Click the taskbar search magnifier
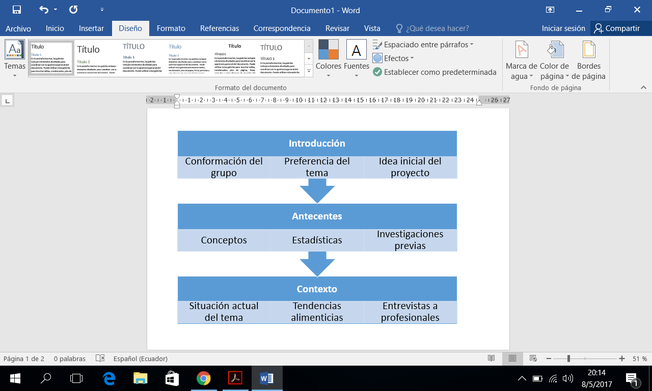The width and height of the screenshot is (652, 391). tap(46, 379)
